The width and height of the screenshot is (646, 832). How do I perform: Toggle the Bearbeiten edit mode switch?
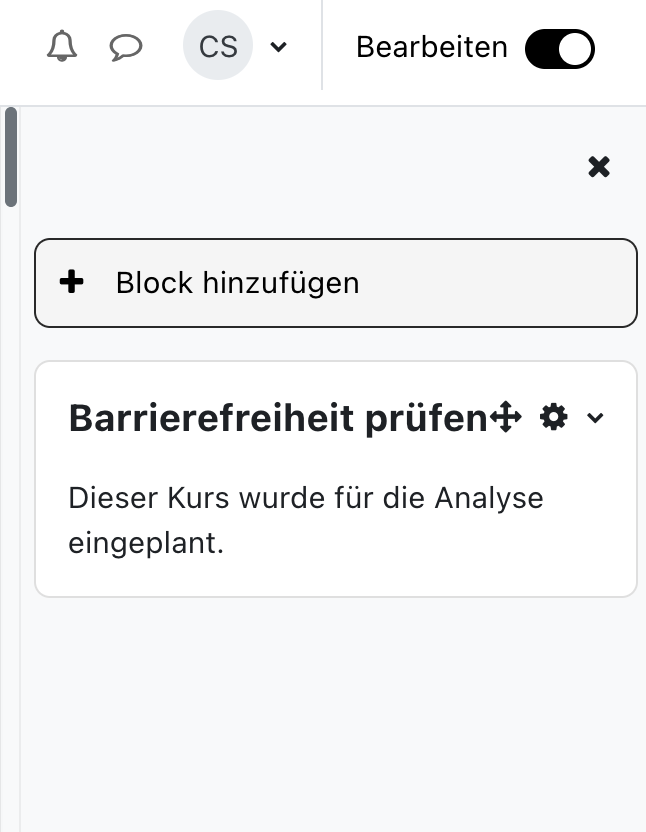[x=560, y=48]
